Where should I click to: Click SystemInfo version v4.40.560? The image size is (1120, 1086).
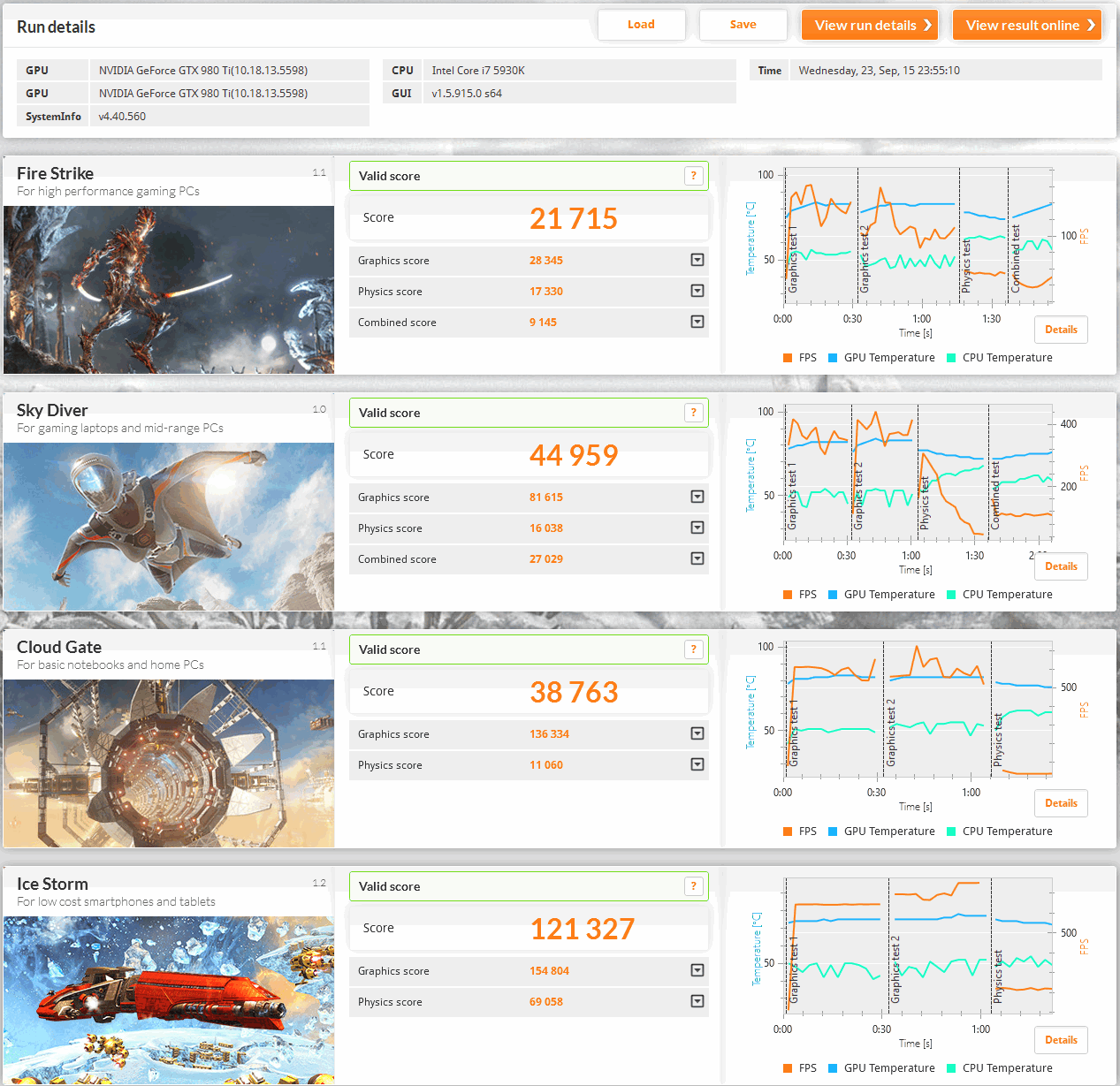click(122, 117)
